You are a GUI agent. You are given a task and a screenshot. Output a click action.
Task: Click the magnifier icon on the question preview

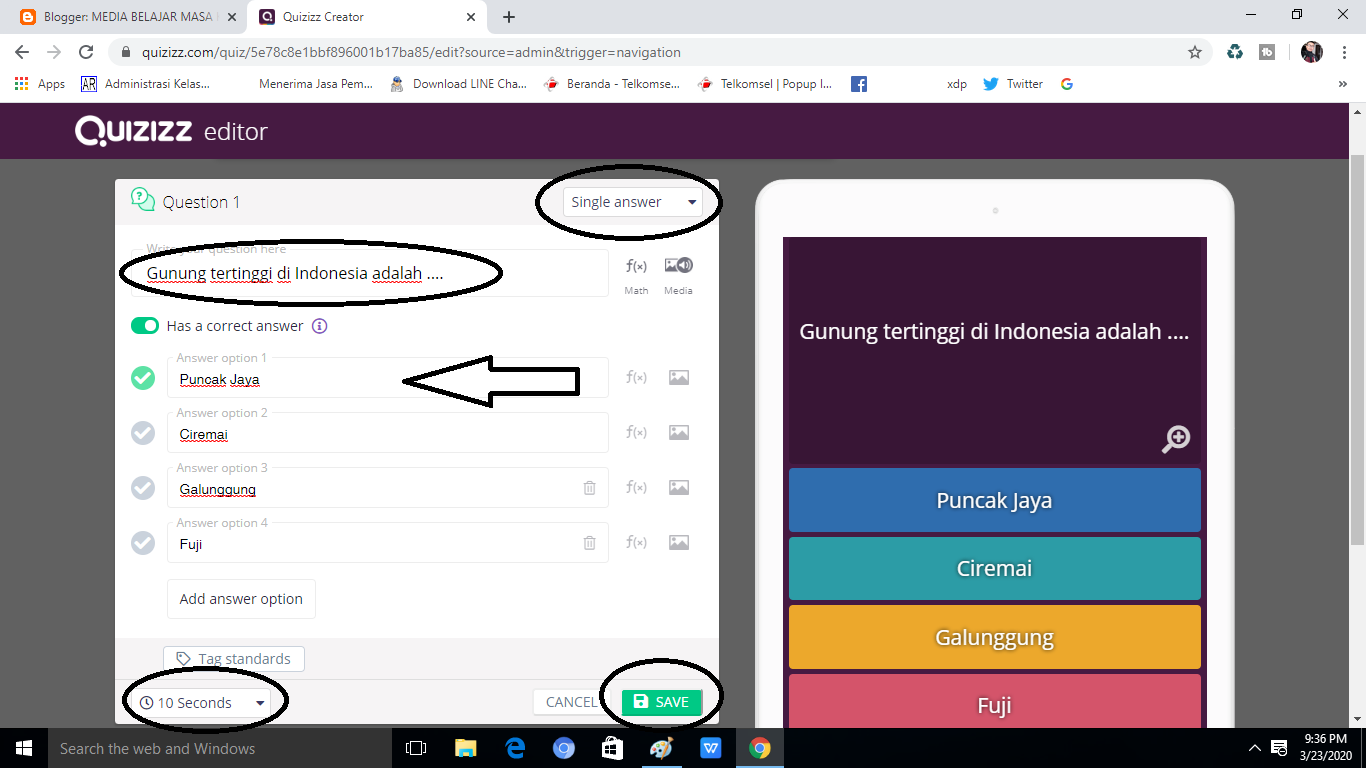tap(1176, 438)
